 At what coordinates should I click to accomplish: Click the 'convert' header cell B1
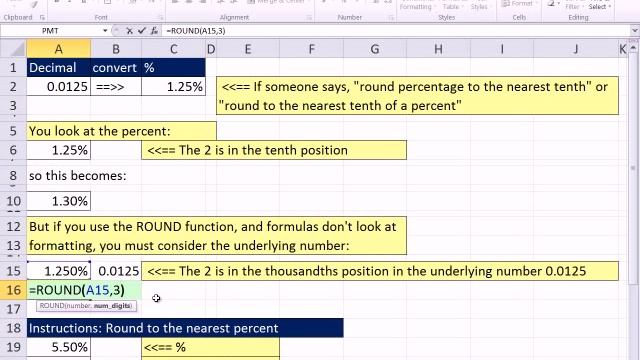tap(116, 67)
